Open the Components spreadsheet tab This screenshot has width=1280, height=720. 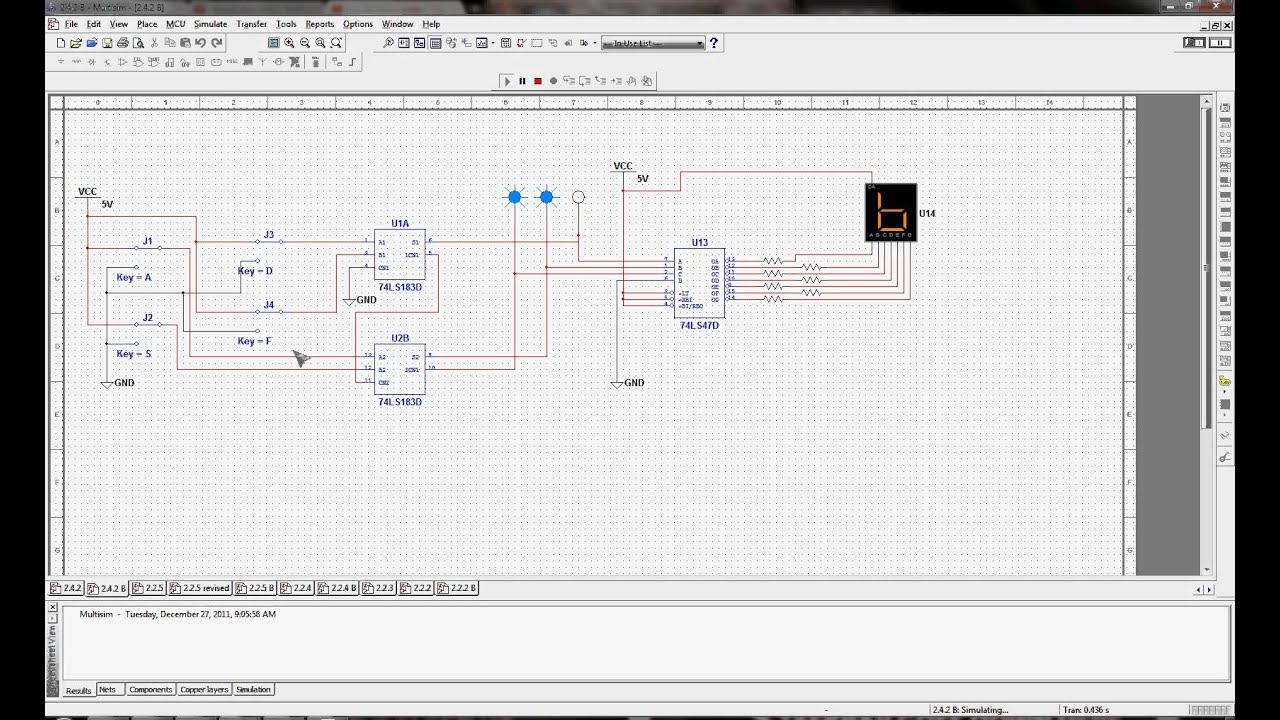tap(150, 690)
